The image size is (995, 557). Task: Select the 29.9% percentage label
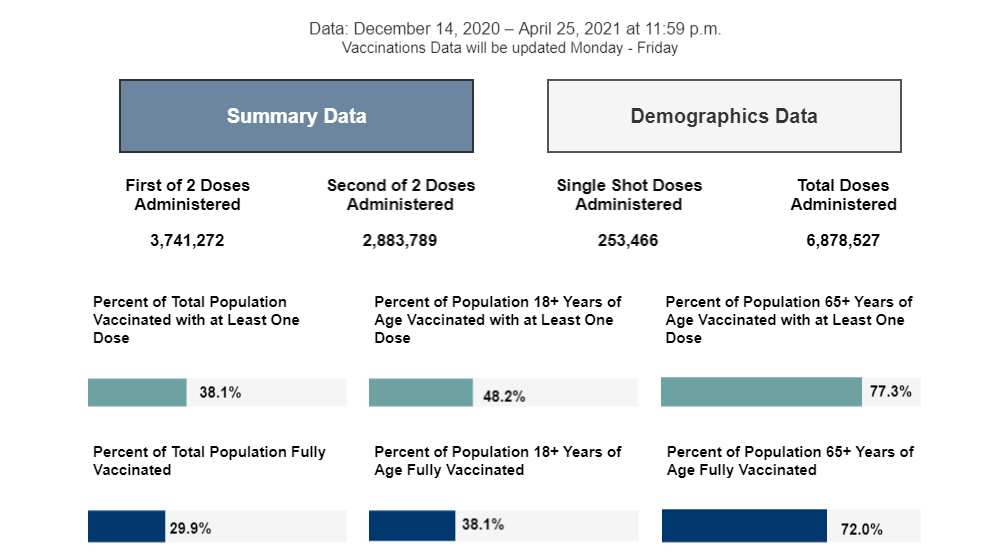[190, 527]
